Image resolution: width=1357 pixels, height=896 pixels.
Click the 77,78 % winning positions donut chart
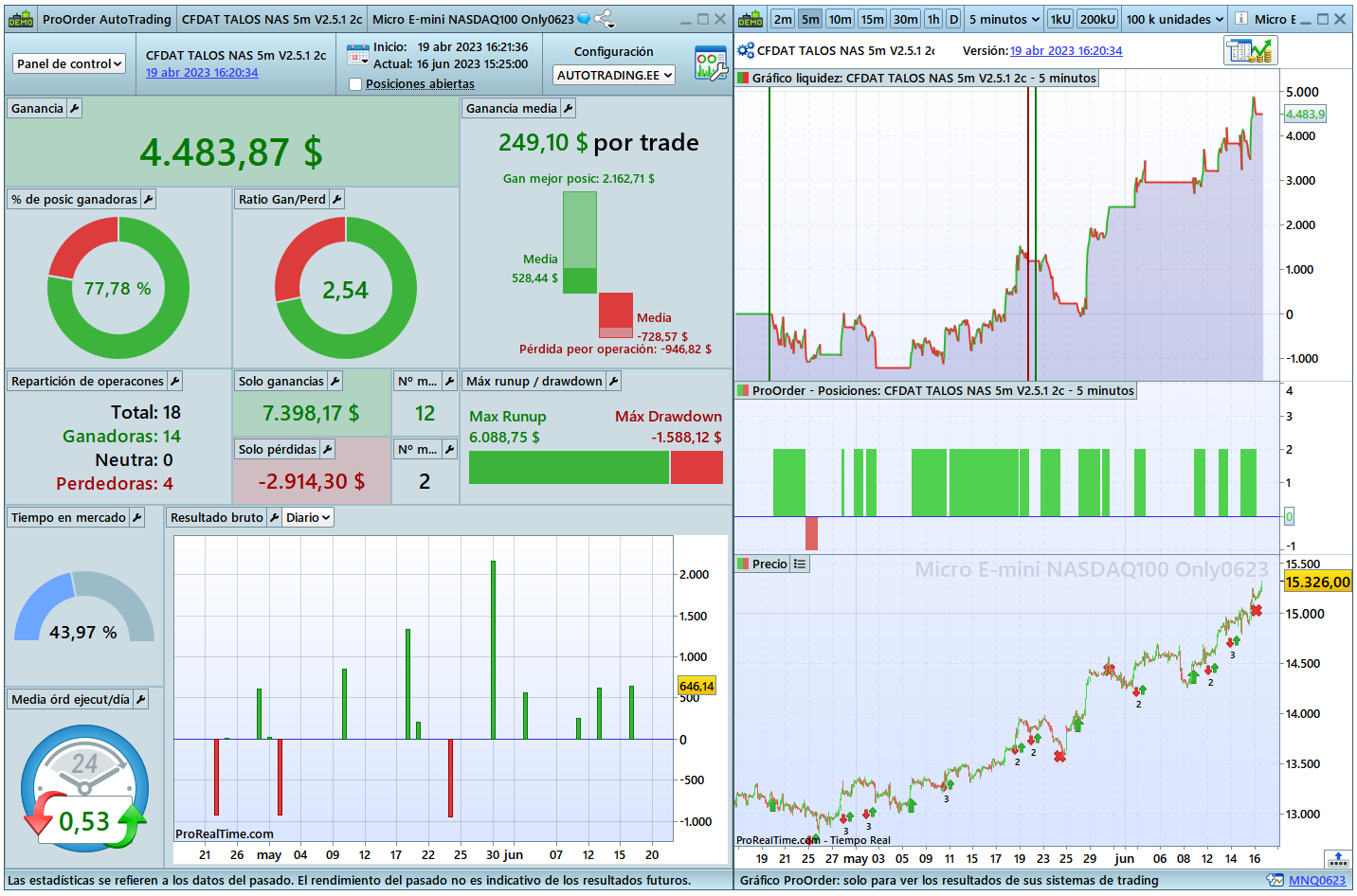118,288
